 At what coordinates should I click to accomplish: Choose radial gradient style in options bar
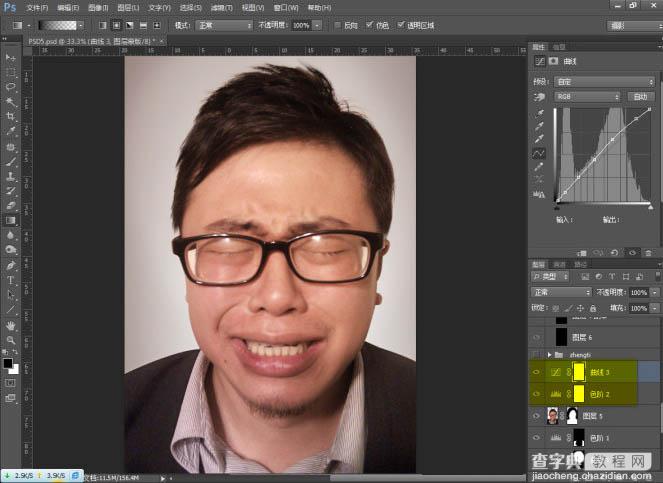tap(116, 25)
